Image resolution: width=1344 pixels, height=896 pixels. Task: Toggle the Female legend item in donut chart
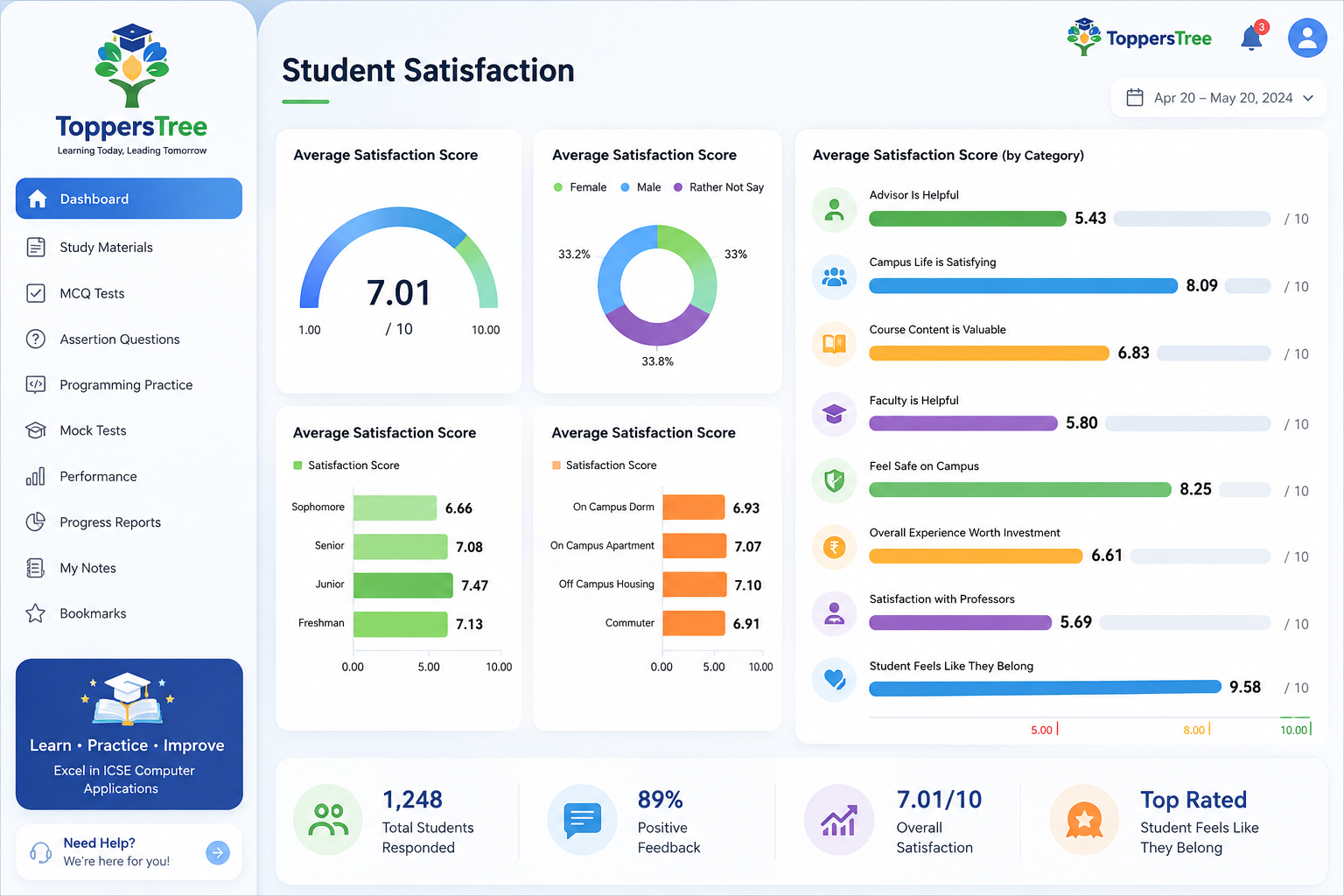[x=580, y=187]
